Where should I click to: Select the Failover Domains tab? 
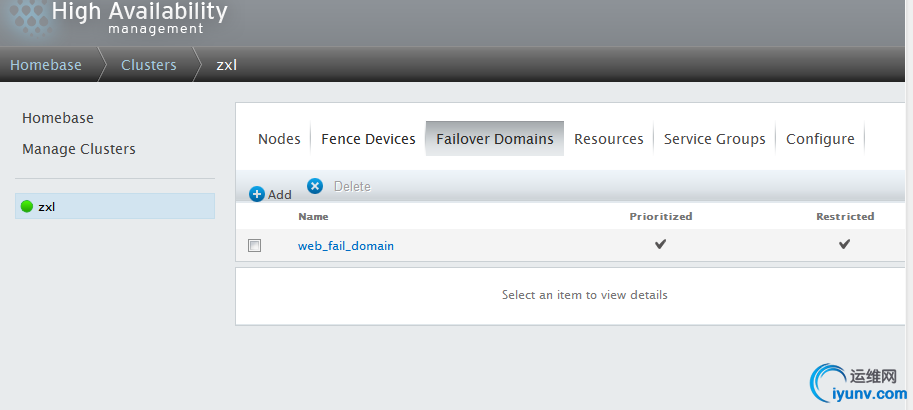pos(494,139)
